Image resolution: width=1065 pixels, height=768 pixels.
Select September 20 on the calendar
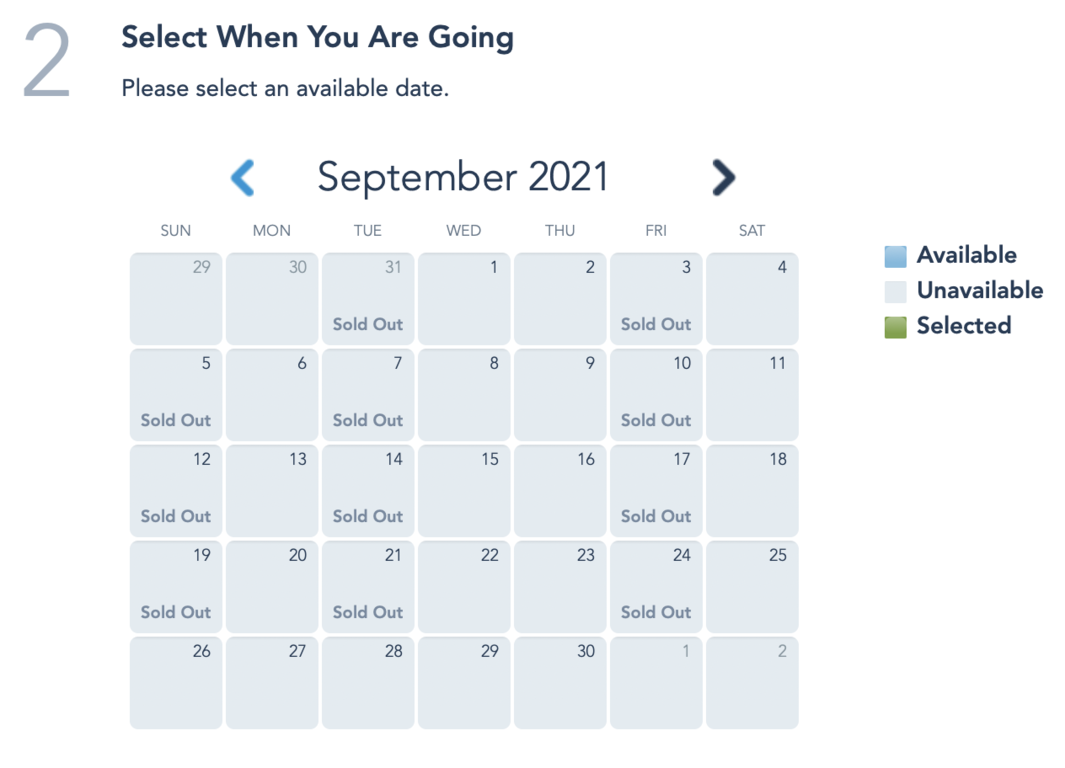(x=272, y=586)
